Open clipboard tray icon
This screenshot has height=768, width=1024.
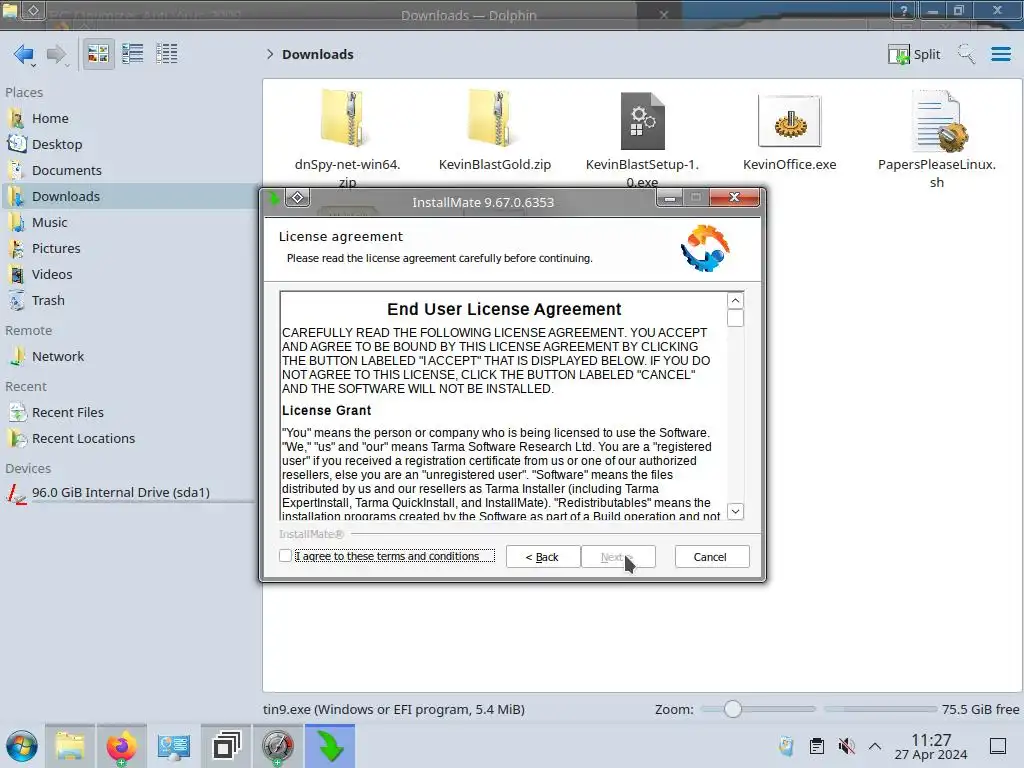816,746
